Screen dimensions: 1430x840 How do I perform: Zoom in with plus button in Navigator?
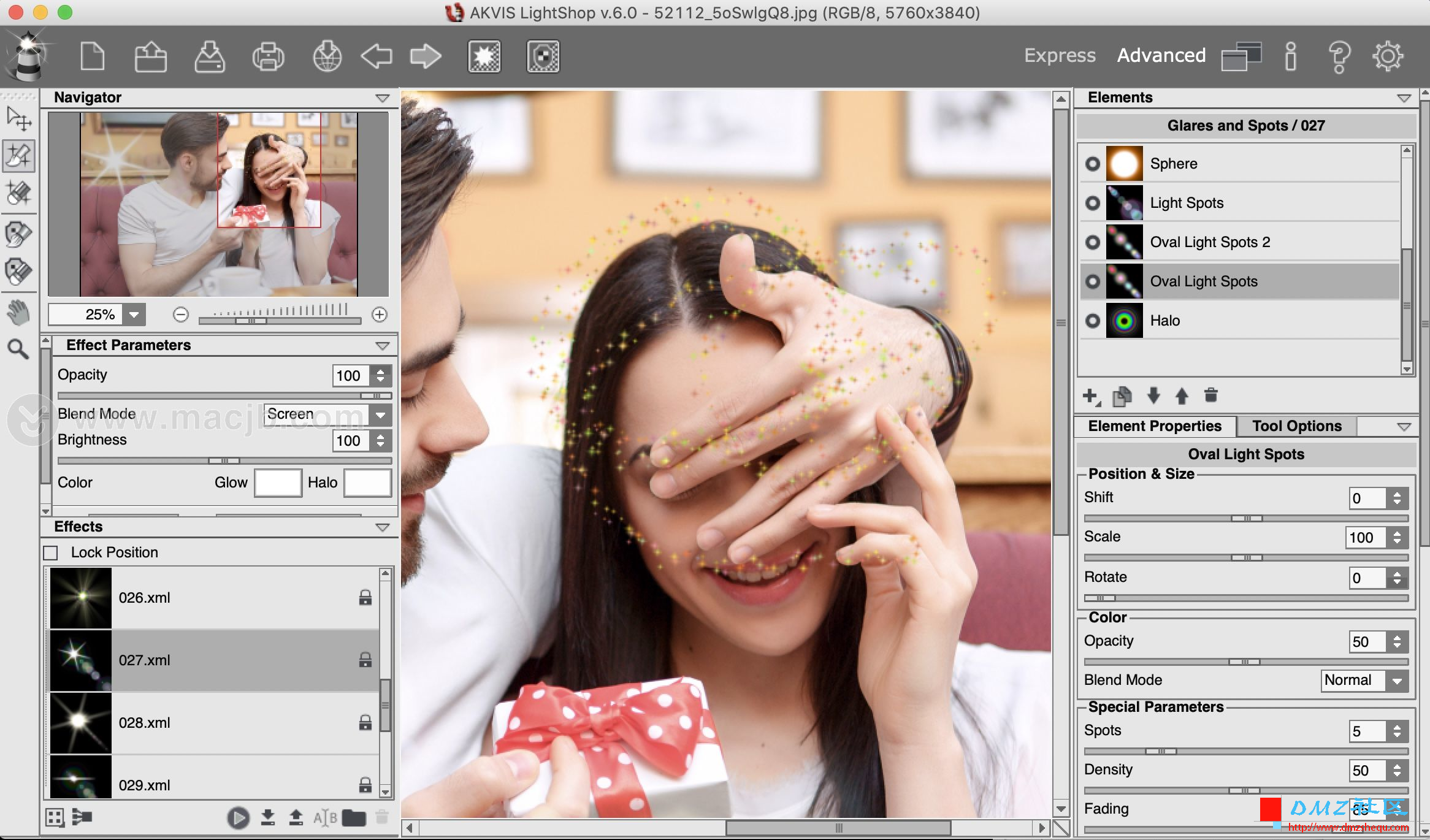380,315
